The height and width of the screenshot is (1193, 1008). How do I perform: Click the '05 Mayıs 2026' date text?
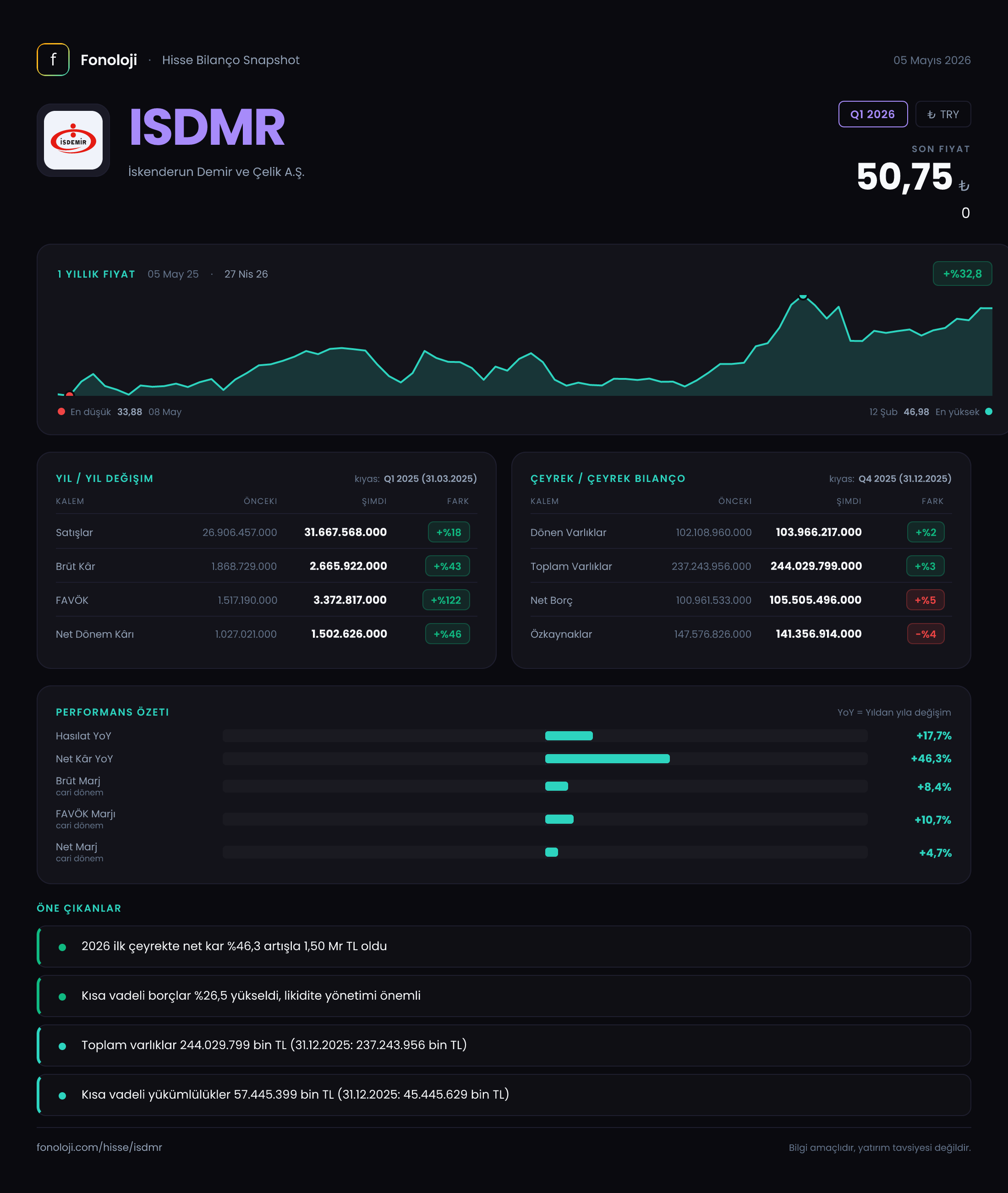tap(932, 60)
